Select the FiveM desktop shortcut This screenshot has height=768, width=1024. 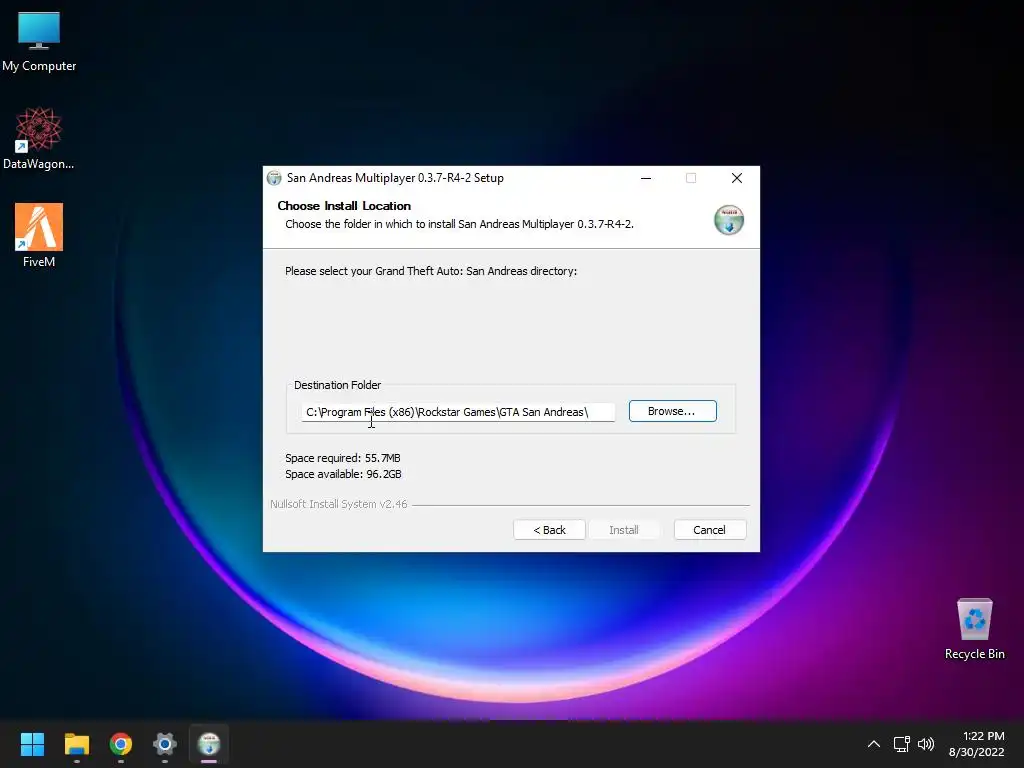click(x=39, y=235)
